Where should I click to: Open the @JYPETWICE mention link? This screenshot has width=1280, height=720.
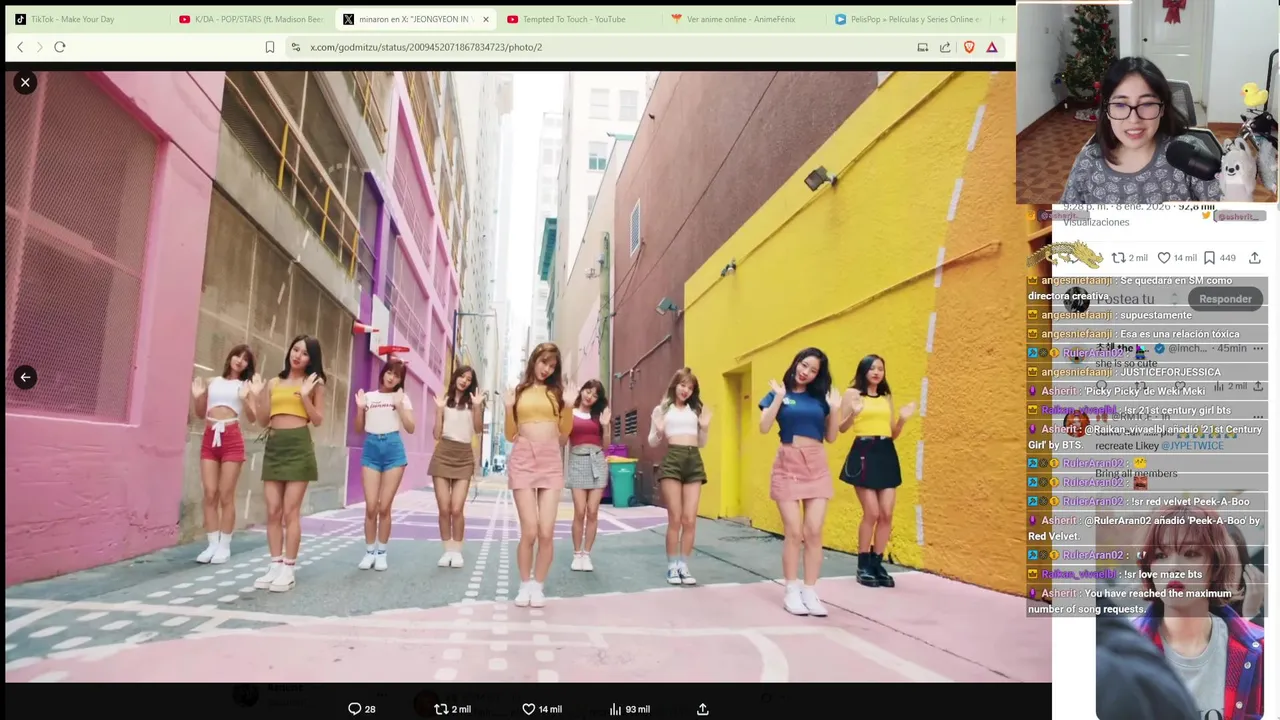(x=1190, y=446)
